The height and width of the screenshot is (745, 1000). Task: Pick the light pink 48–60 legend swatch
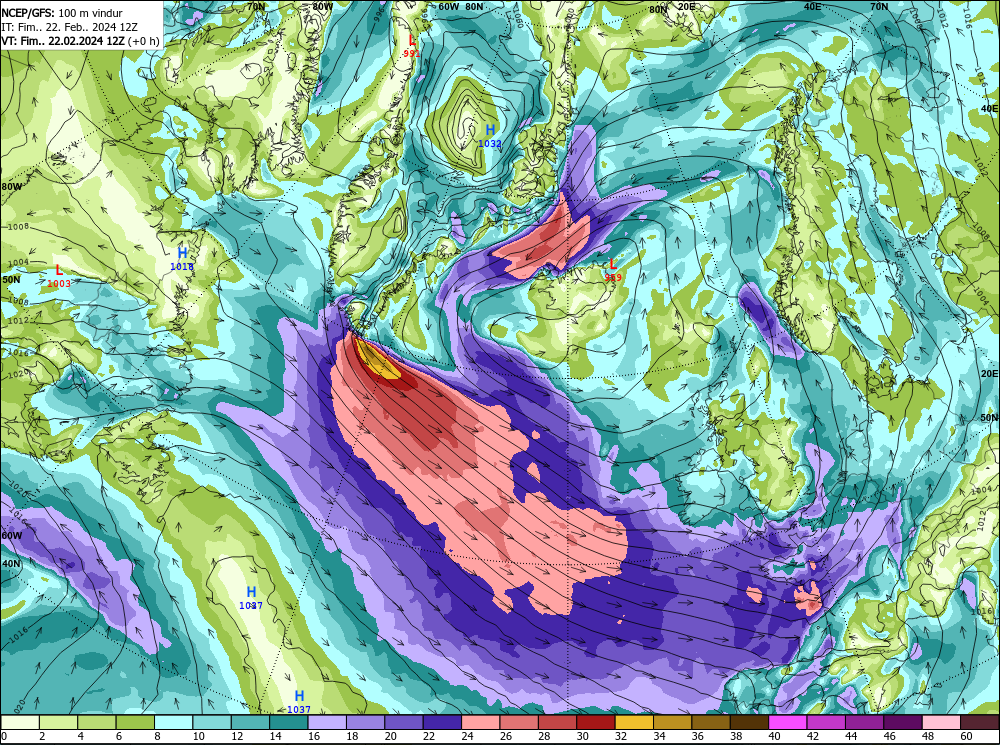941,722
